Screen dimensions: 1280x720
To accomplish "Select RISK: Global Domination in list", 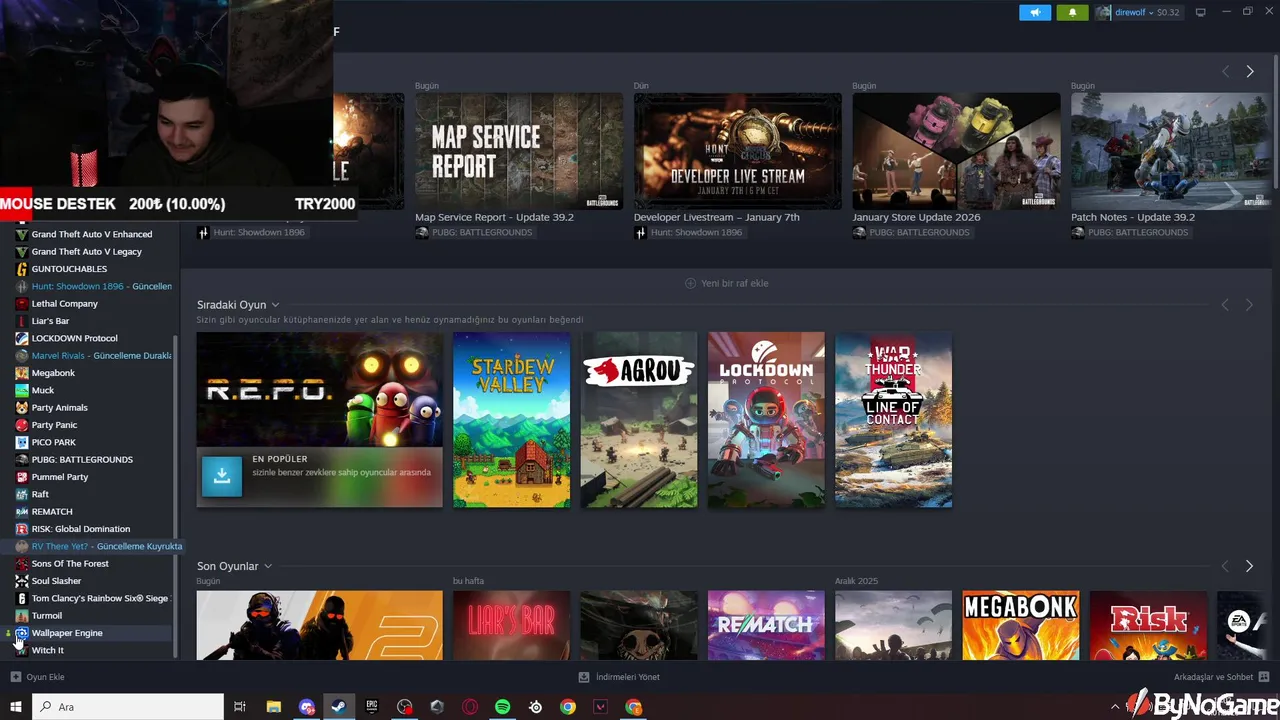I will 81,529.
